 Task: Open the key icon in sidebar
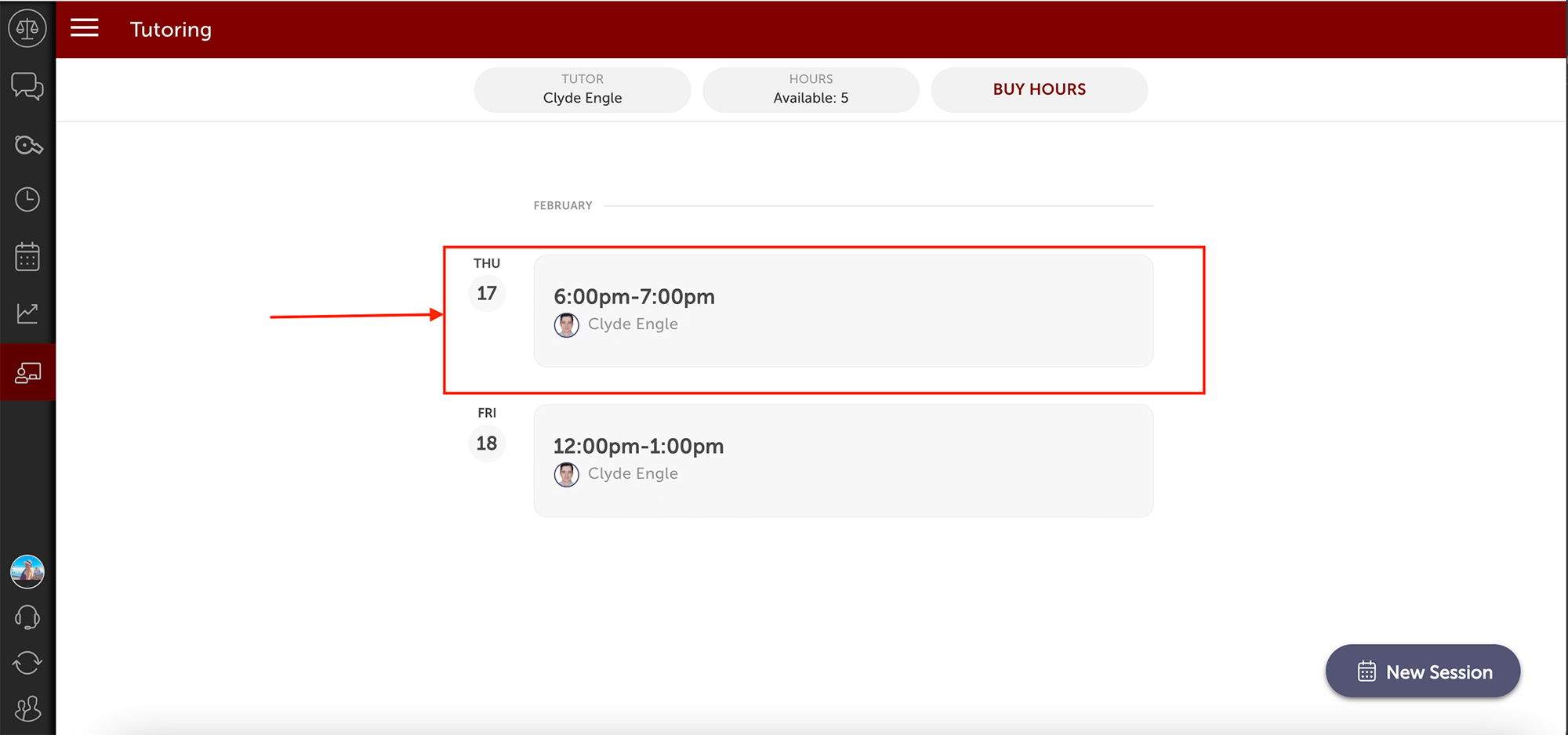point(27,145)
